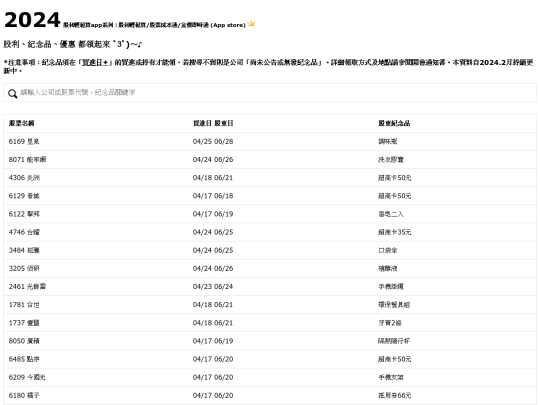This screenshot has width=540, height=405.
Task: Click the 股票名稱 column header
Action: click(21, 123)
